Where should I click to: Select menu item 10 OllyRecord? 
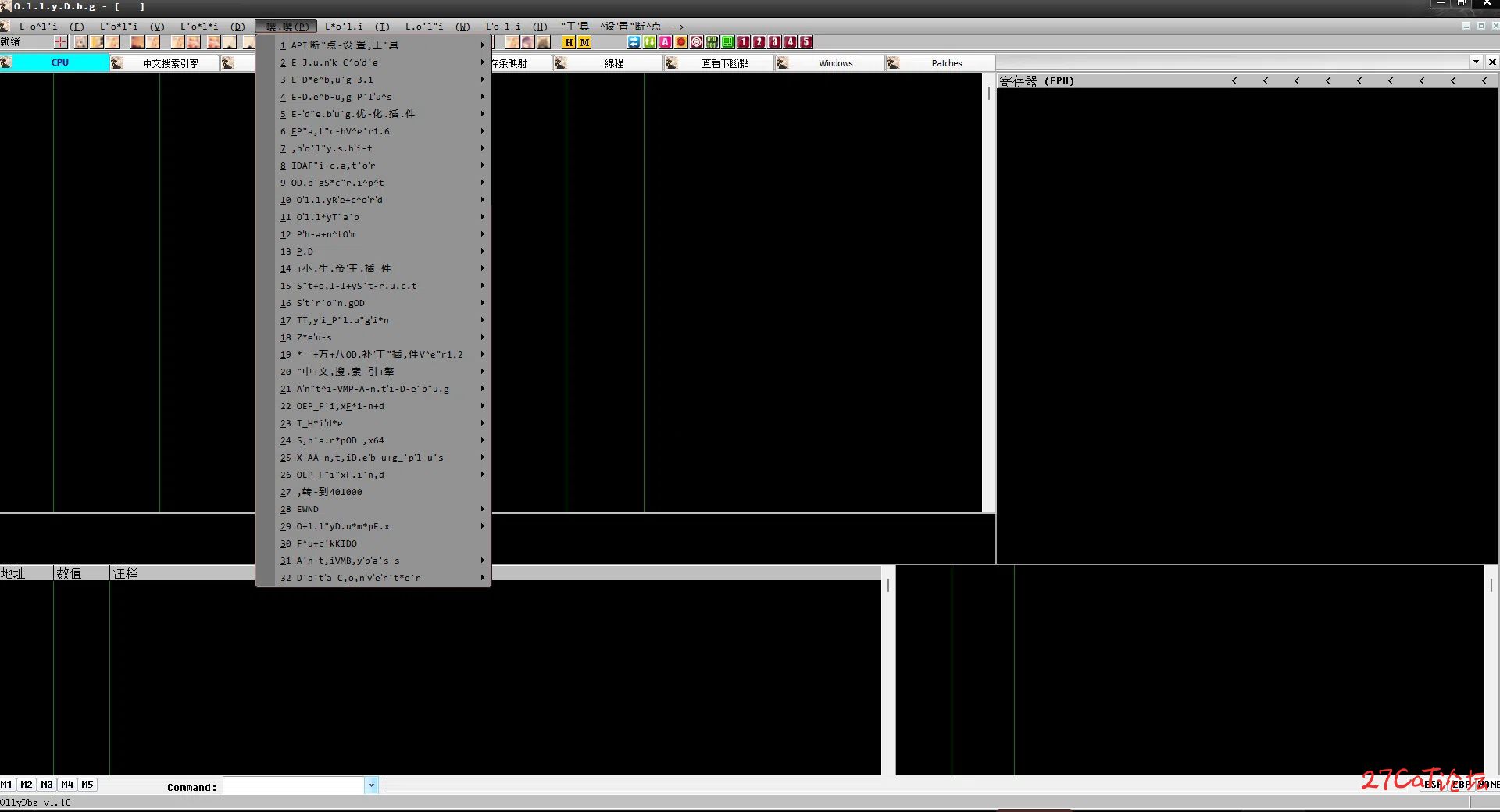click(373, 200)
